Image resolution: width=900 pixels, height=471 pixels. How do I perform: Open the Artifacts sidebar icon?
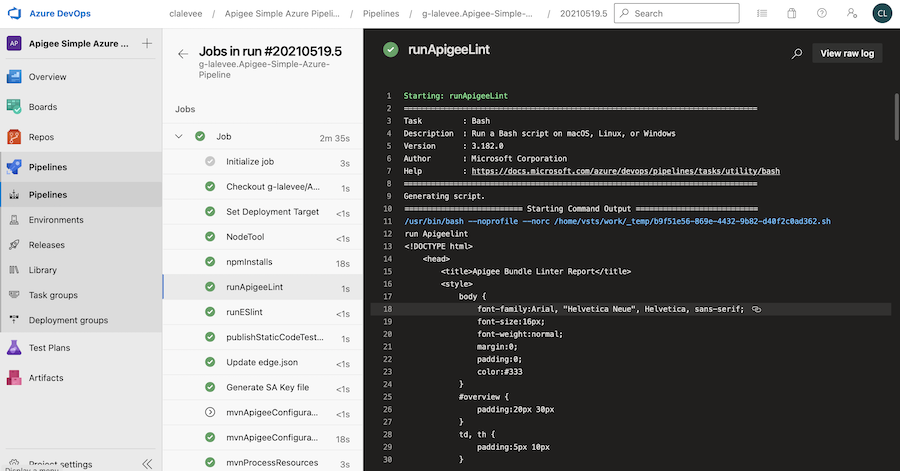pyautogui.click(x=14, y=377)
